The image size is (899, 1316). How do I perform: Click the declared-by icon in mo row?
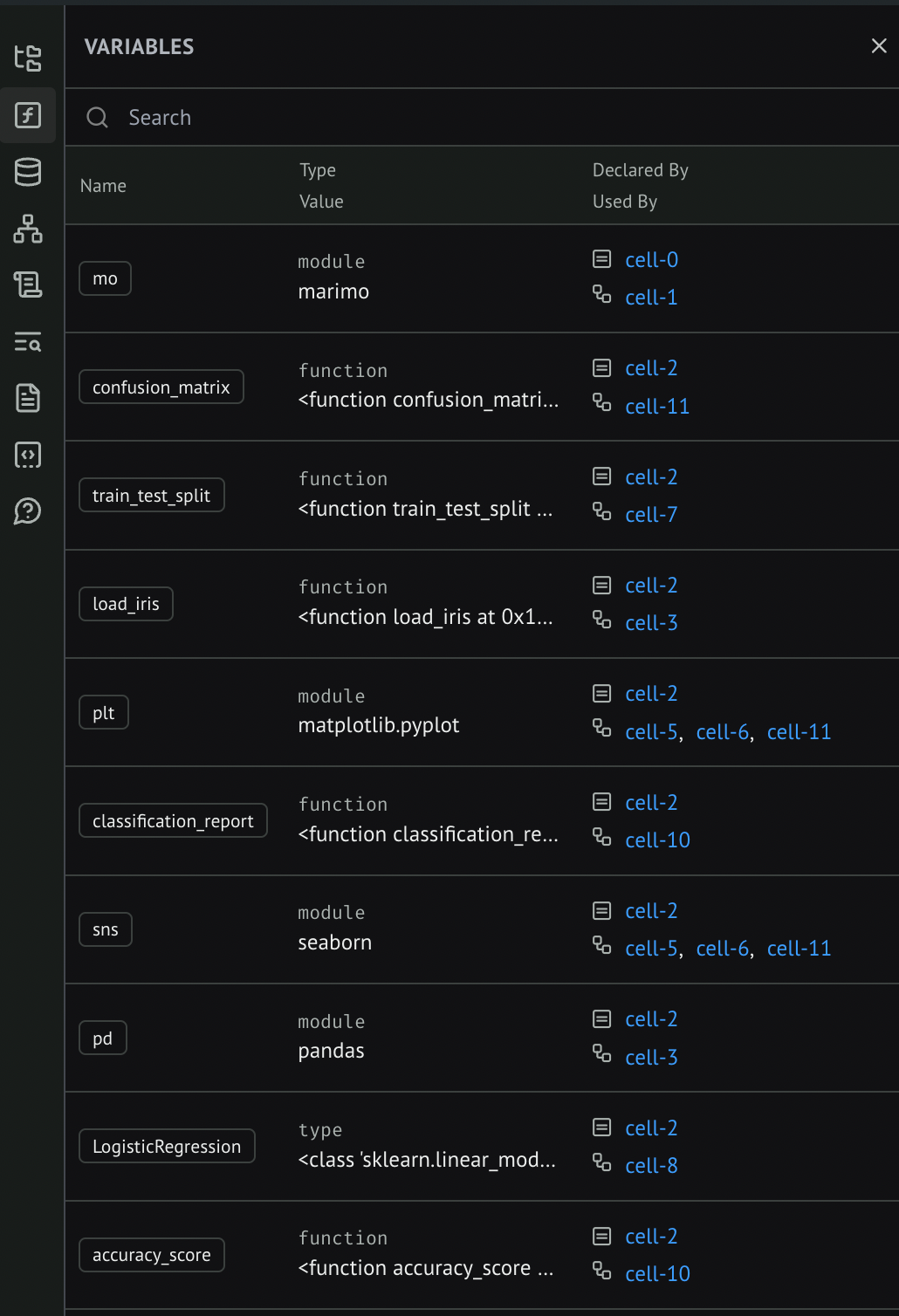pyautogui.click(x=602, y=259)
